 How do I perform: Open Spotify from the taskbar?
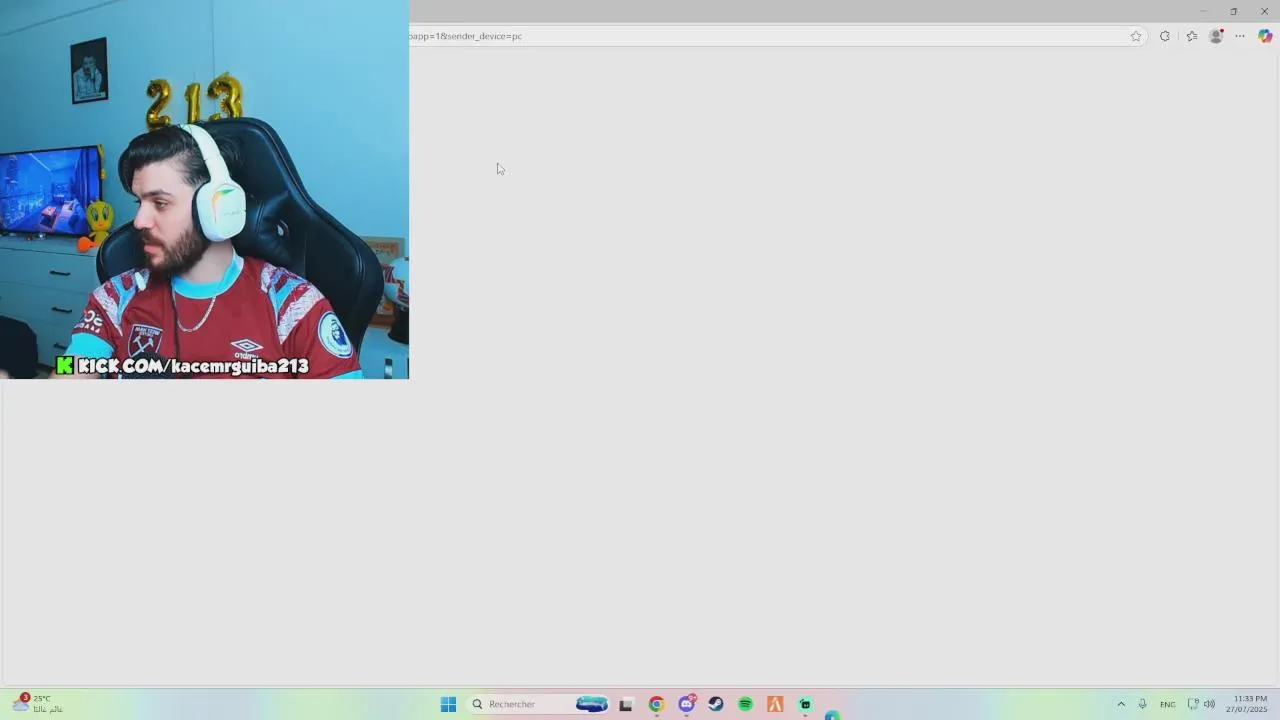745,704
